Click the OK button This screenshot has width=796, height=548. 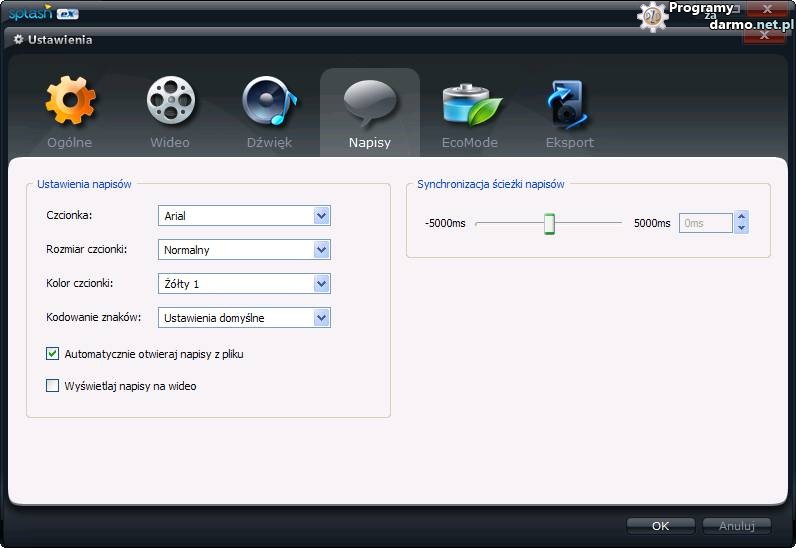tap(660, 525)
